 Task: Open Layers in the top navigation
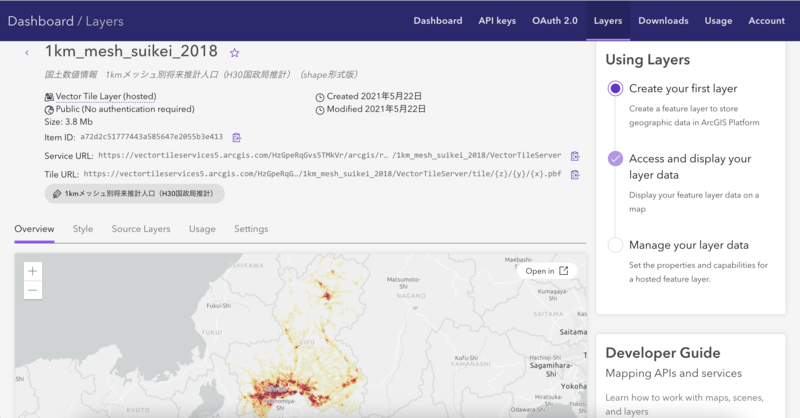tap(608, 21)
